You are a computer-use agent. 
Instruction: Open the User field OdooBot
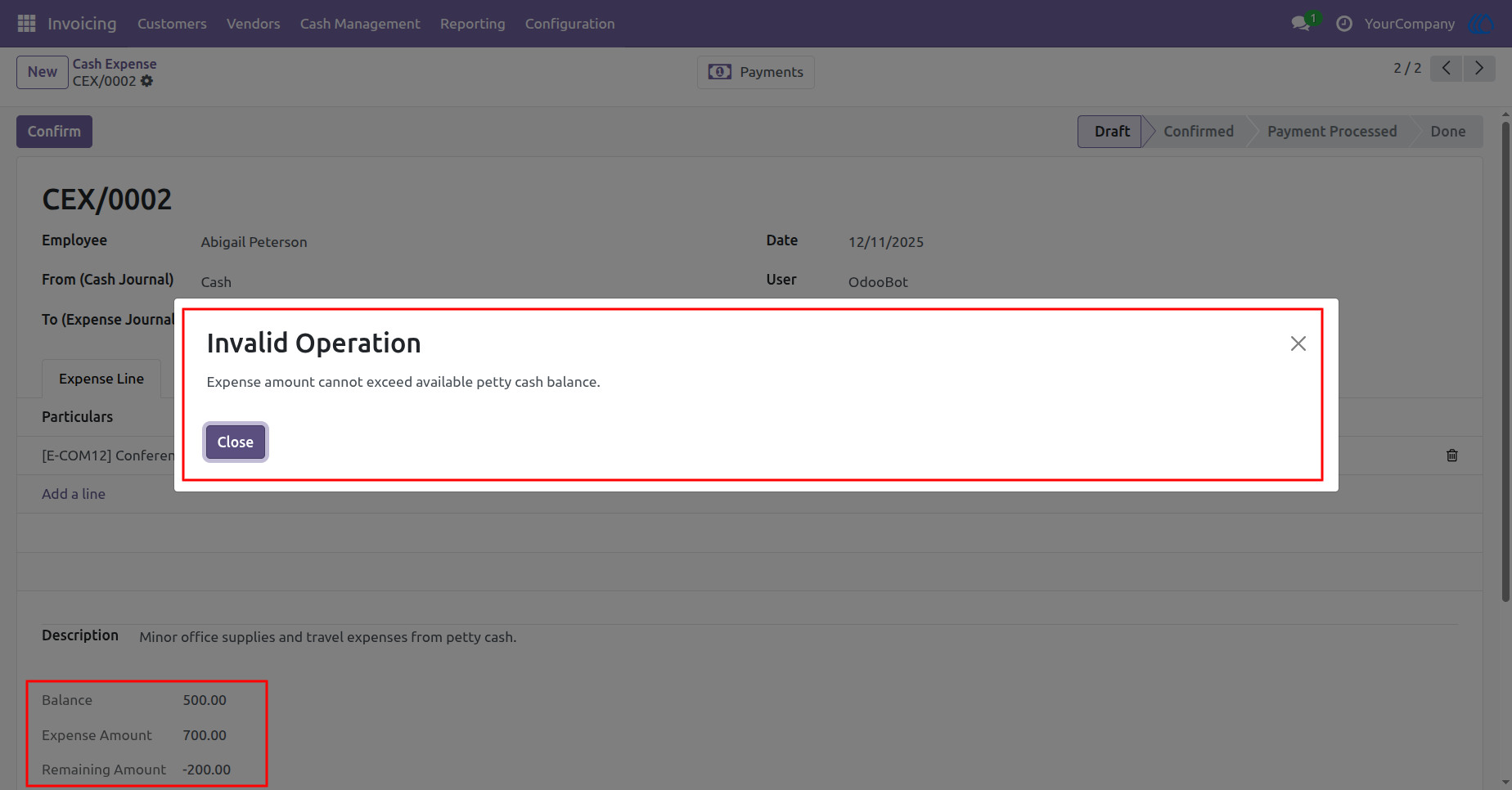pos(878,282)
